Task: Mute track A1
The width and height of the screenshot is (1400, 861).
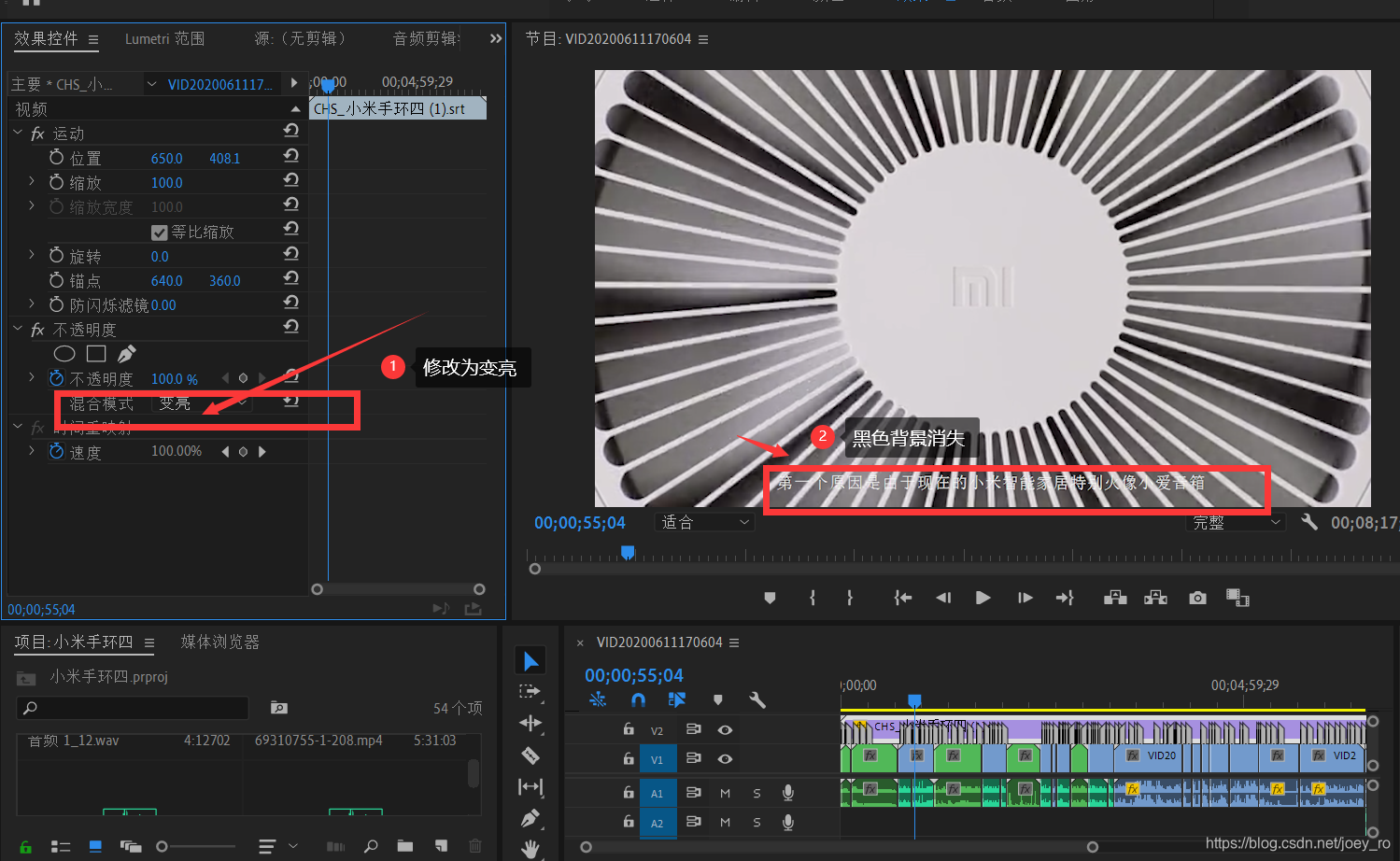Action: tap(725, 793)
